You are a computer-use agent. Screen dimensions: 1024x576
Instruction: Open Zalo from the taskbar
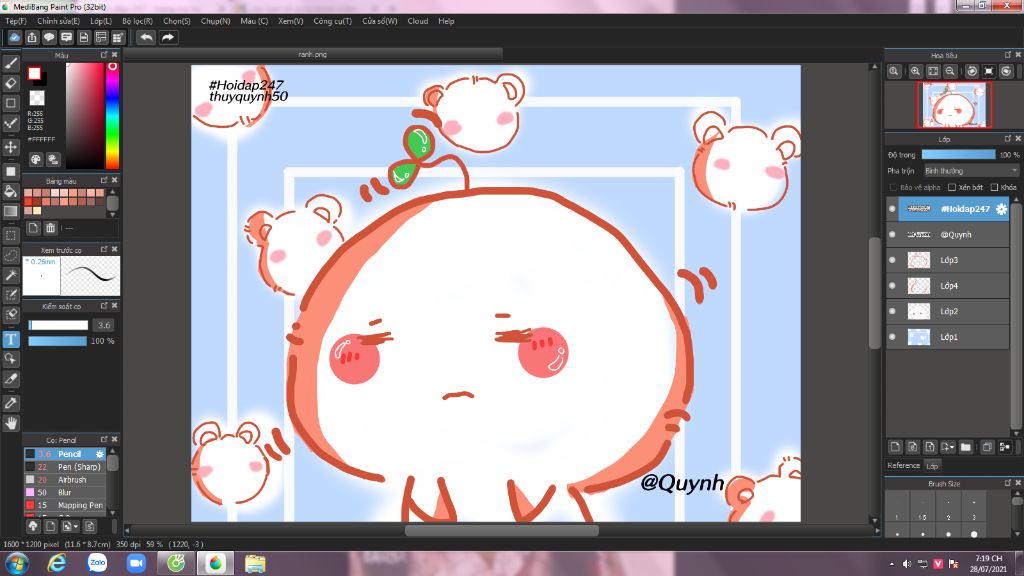click(x=97, y=563)
